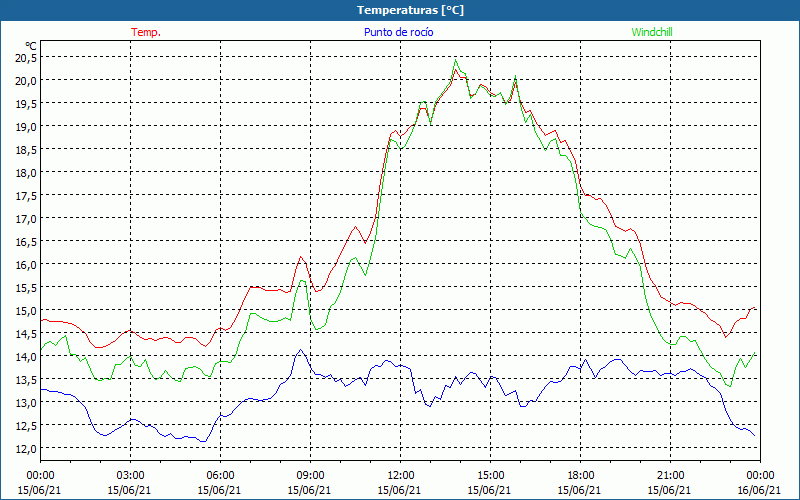Click the 14,5 y-axis value
The width and height of the screenshot is (800, 500).
(x=26, y=334)
